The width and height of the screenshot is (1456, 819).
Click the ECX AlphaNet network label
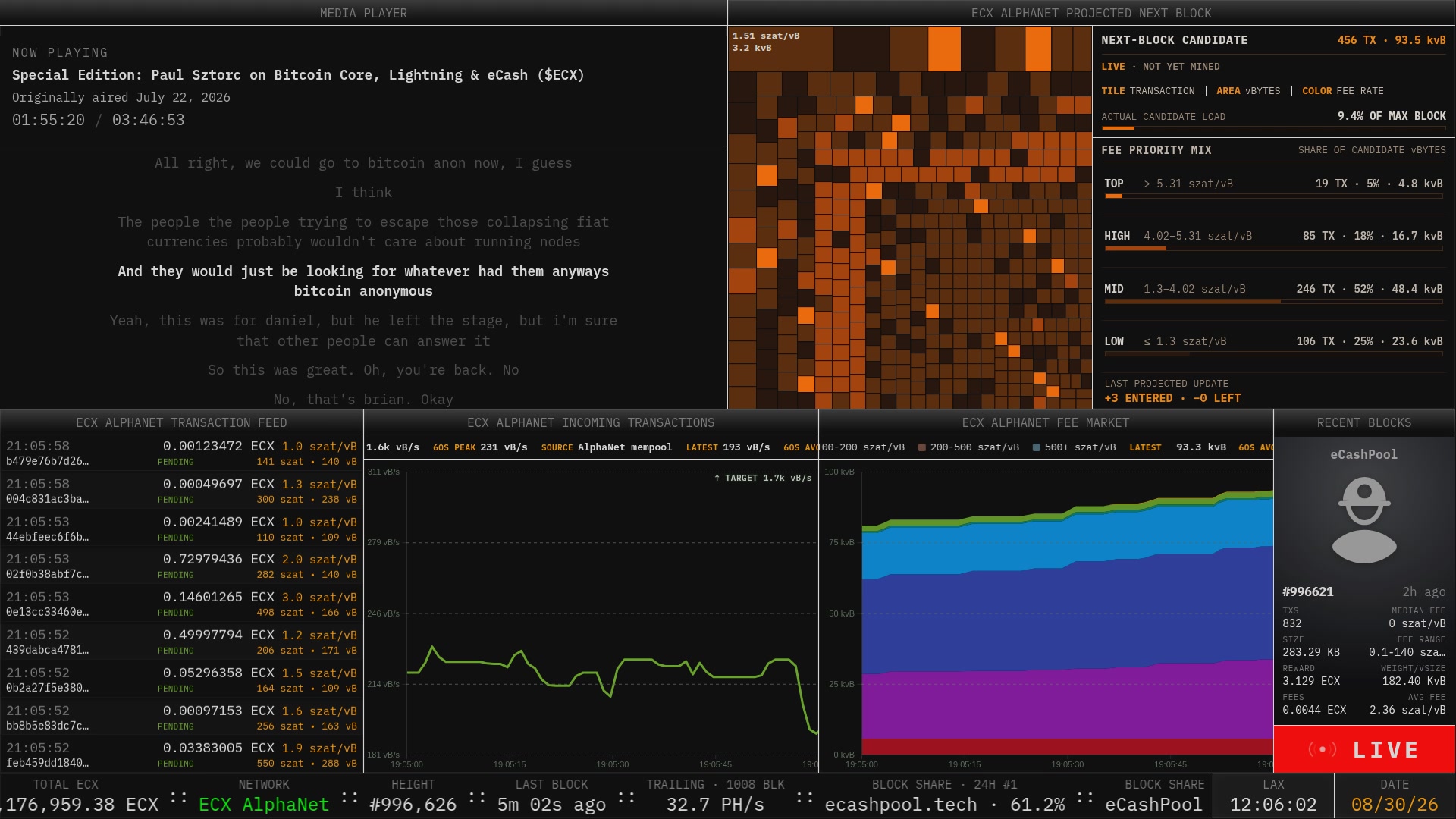(x=264, y=805)
